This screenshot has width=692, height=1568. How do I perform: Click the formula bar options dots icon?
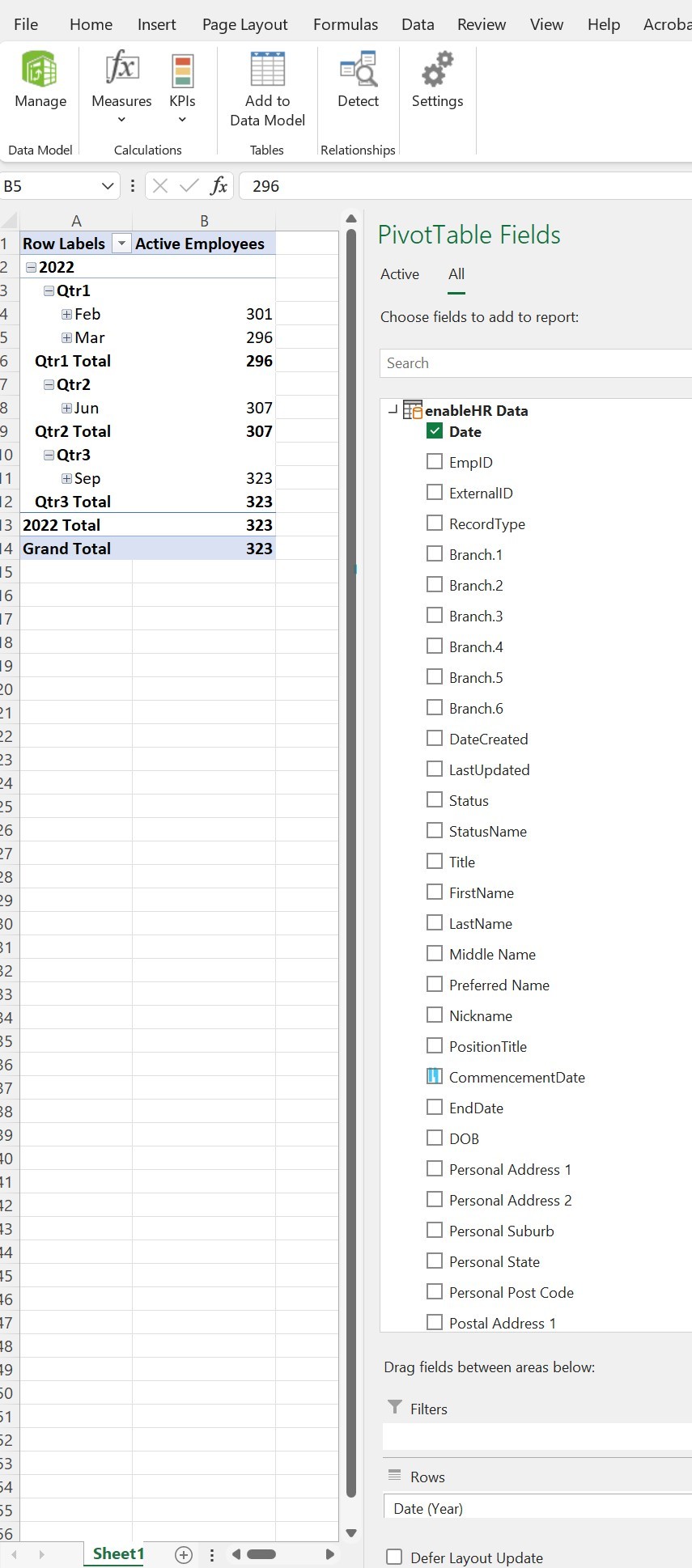132,186
